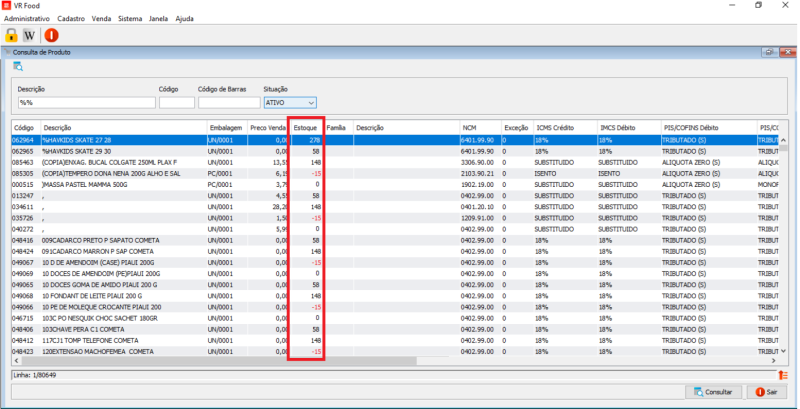This screenshot has width=800, height=409.
Task: Select row 10 PE DE MOLEQUE CROCANTE PIAUI 200
Action: coord(395,307)
